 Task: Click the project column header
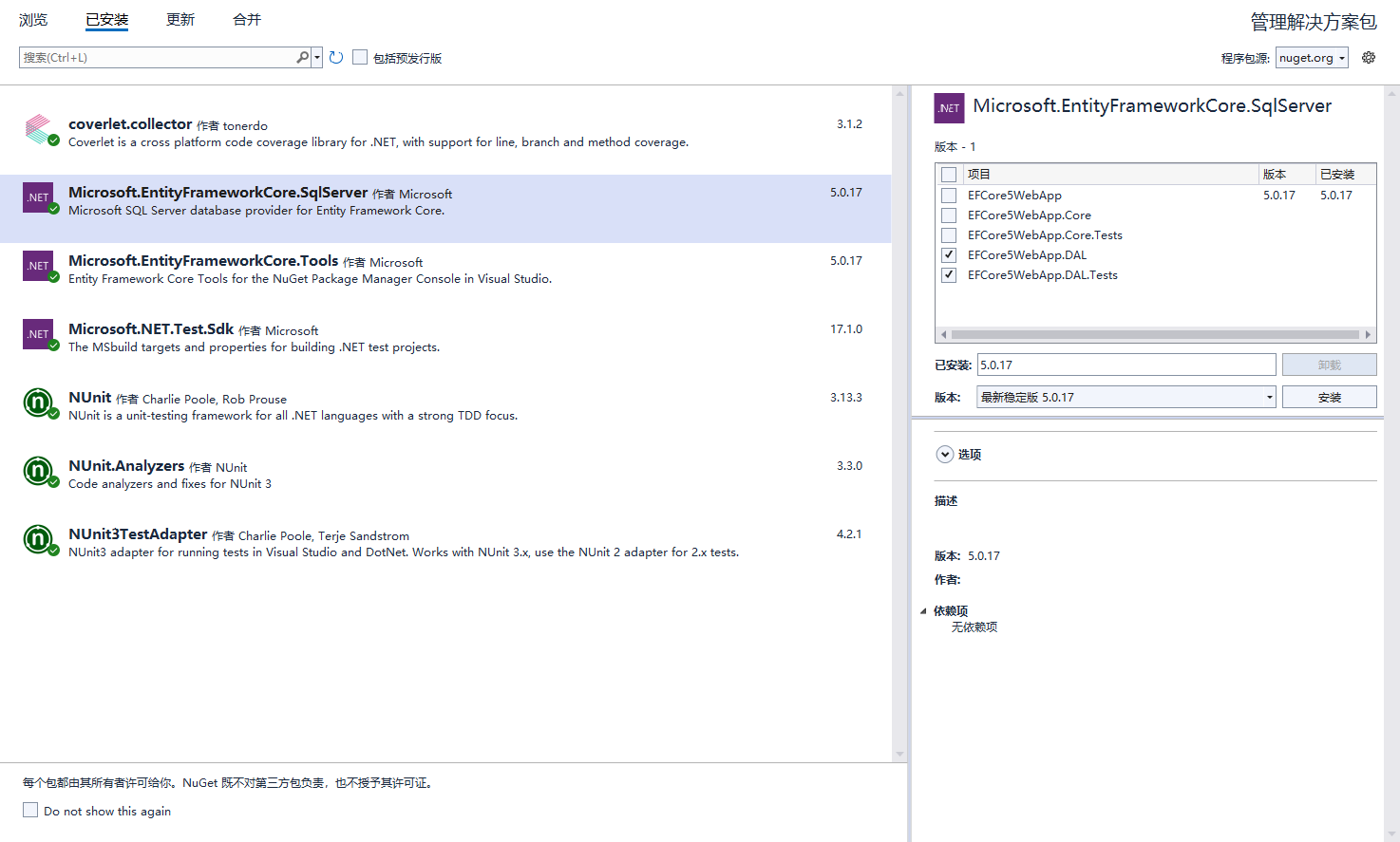[x=1110, y=174]
